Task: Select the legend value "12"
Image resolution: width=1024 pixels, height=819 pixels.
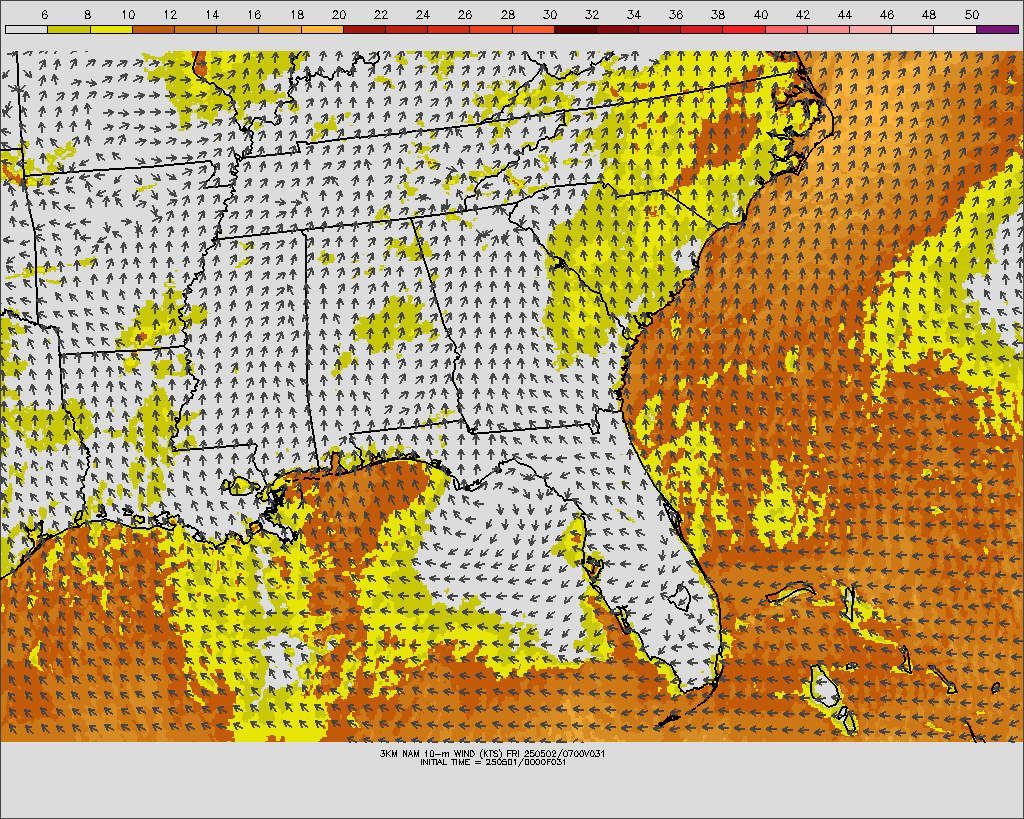Action: [170, 14]
